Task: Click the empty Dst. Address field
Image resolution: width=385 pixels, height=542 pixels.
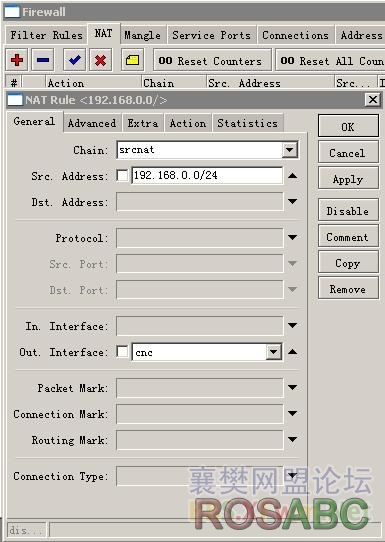Action: [x=200, y=202]
